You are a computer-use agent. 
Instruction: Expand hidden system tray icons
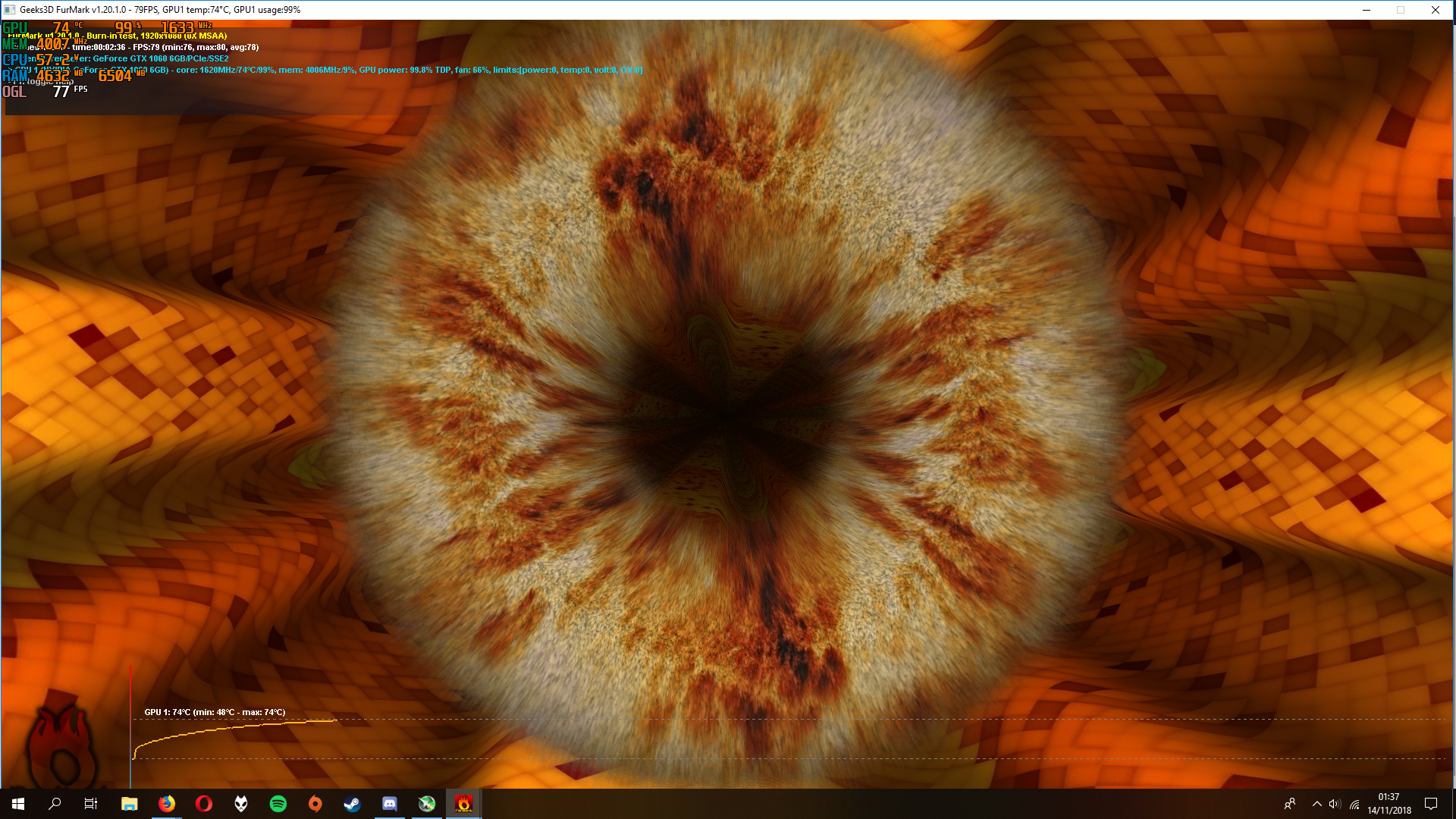coord(1316,804)
